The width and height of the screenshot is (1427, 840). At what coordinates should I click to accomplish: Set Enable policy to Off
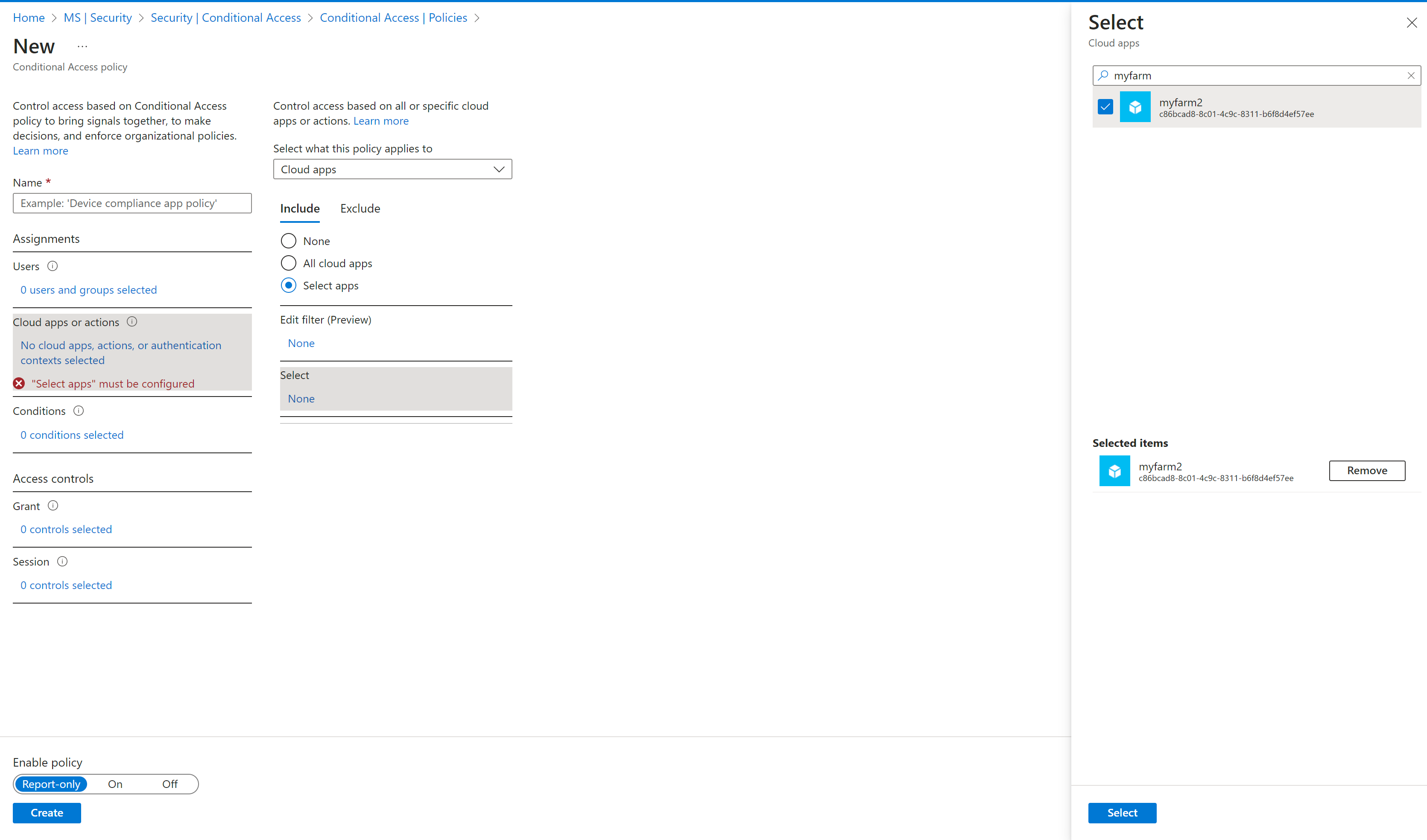tap(170, 784)
